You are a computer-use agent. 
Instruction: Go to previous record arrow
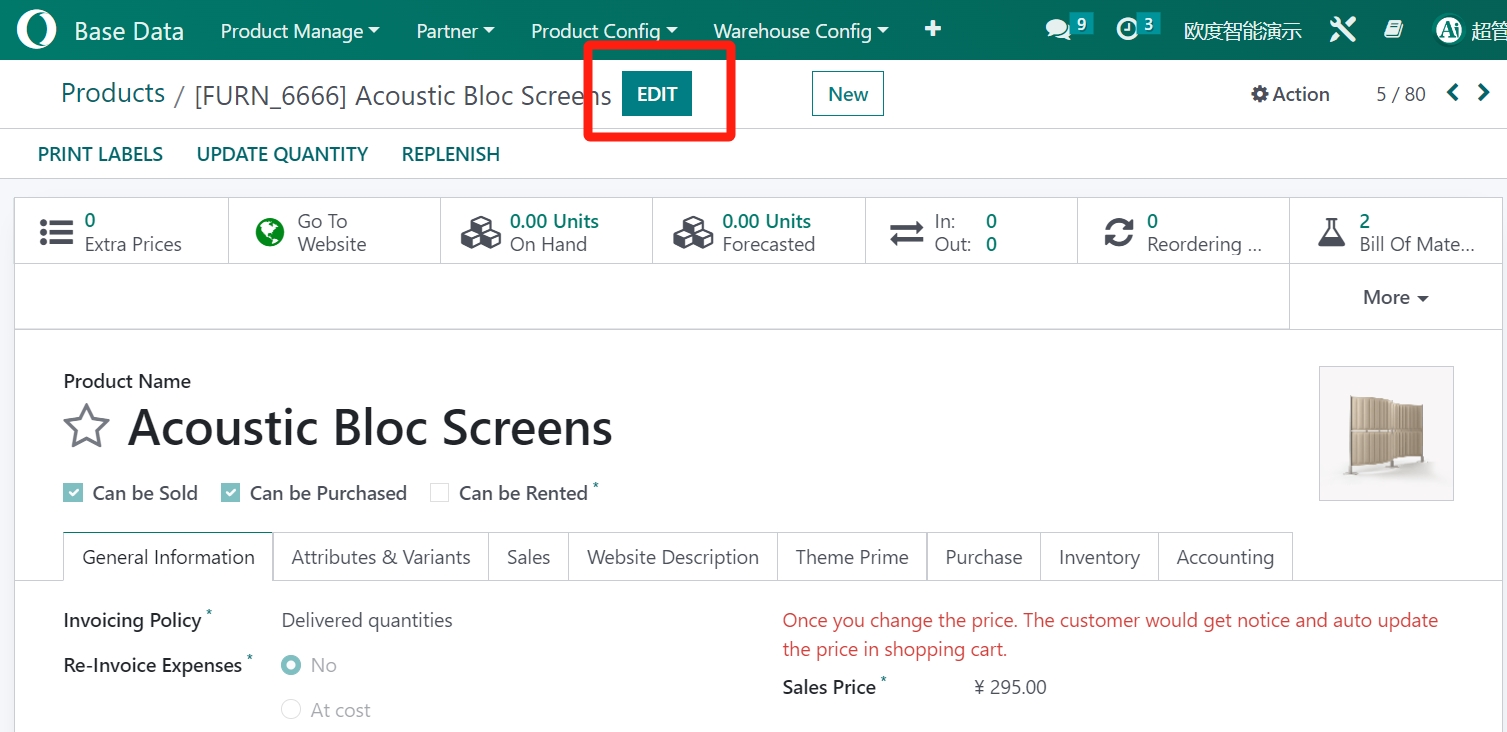point(1453,93)
